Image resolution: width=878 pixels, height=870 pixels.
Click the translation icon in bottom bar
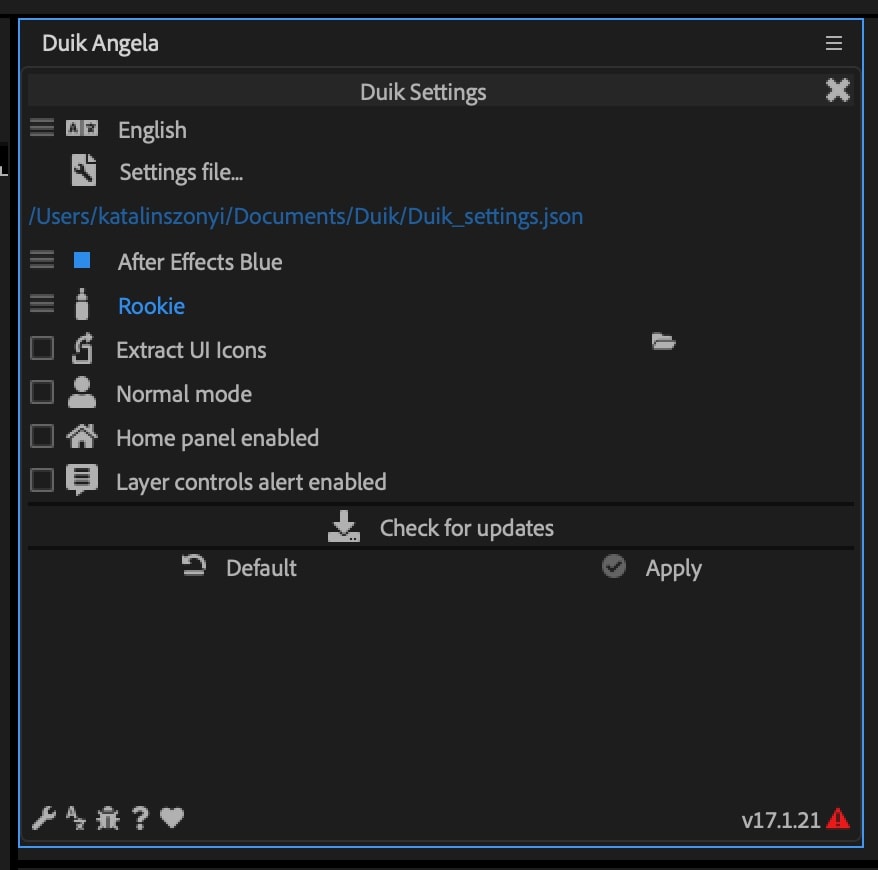coord(76,818)
